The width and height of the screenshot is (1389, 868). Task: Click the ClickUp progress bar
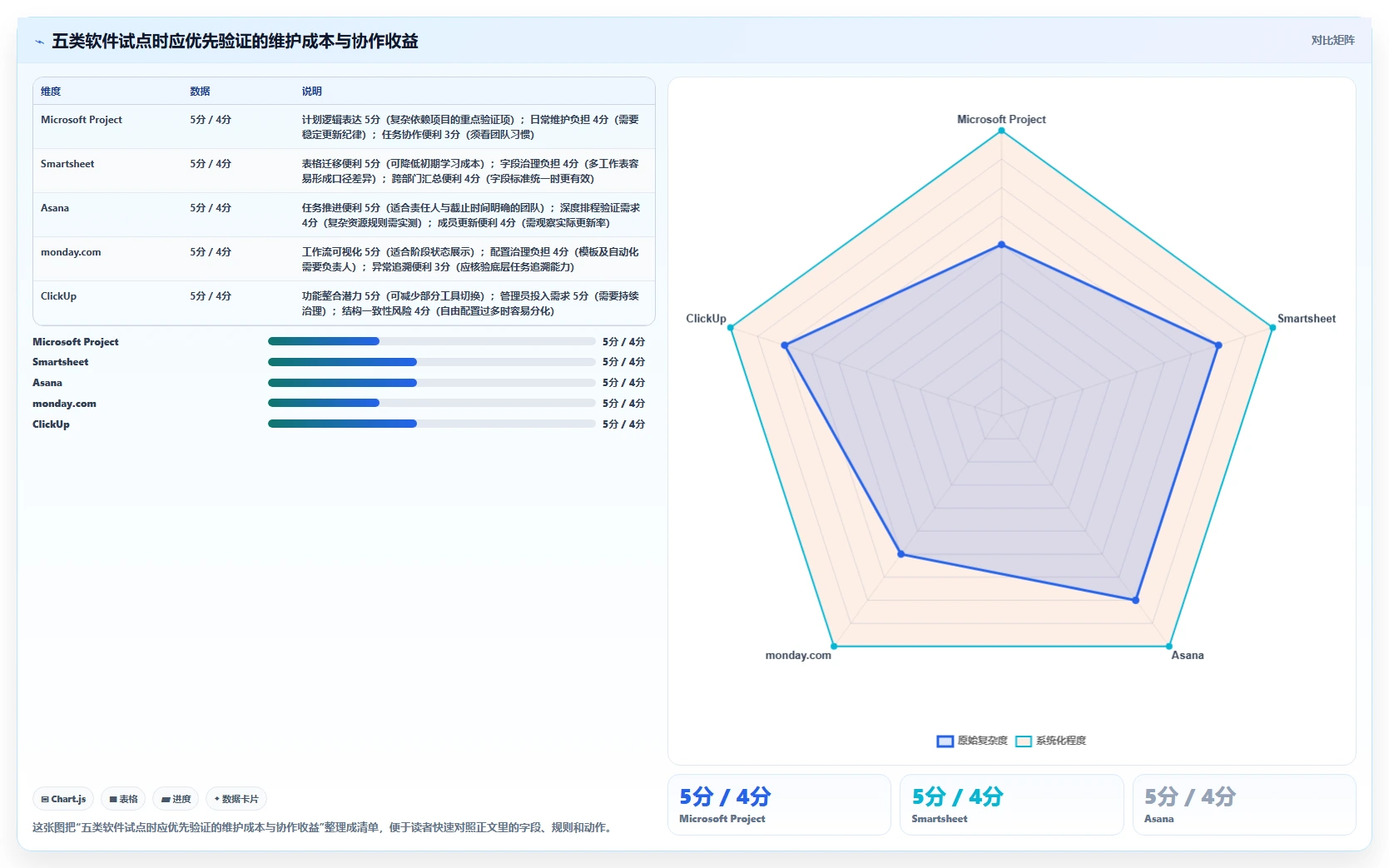click(431, 424)
